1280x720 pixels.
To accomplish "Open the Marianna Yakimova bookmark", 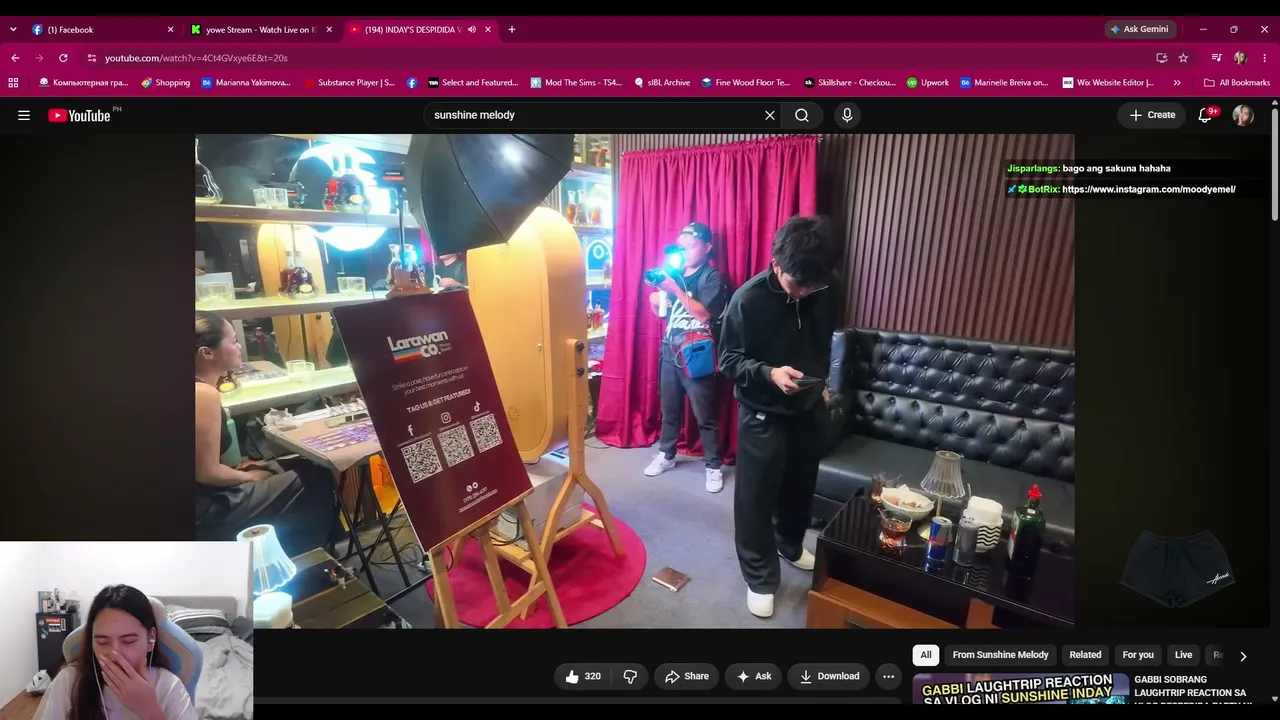I will 246,83.
